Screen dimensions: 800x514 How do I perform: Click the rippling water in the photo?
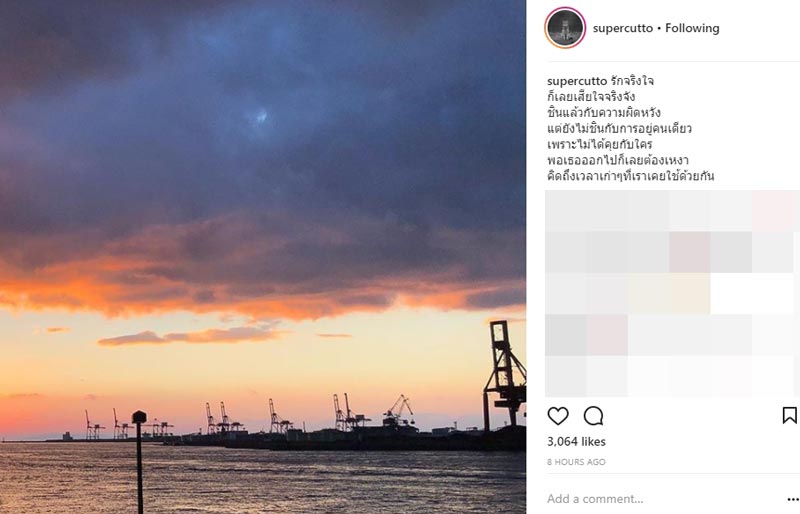coord(320,480)
